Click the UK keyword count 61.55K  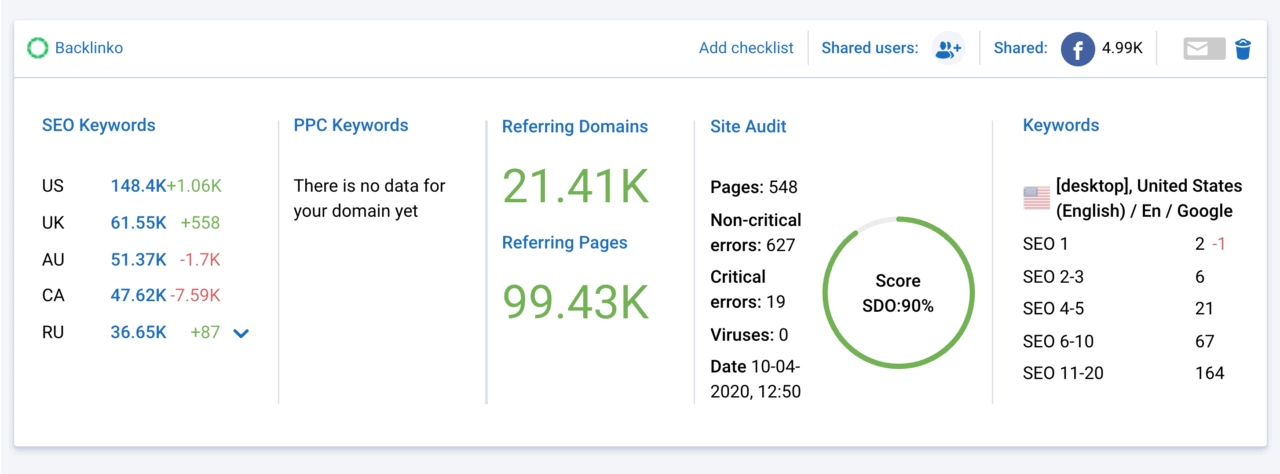pos(138,223)
